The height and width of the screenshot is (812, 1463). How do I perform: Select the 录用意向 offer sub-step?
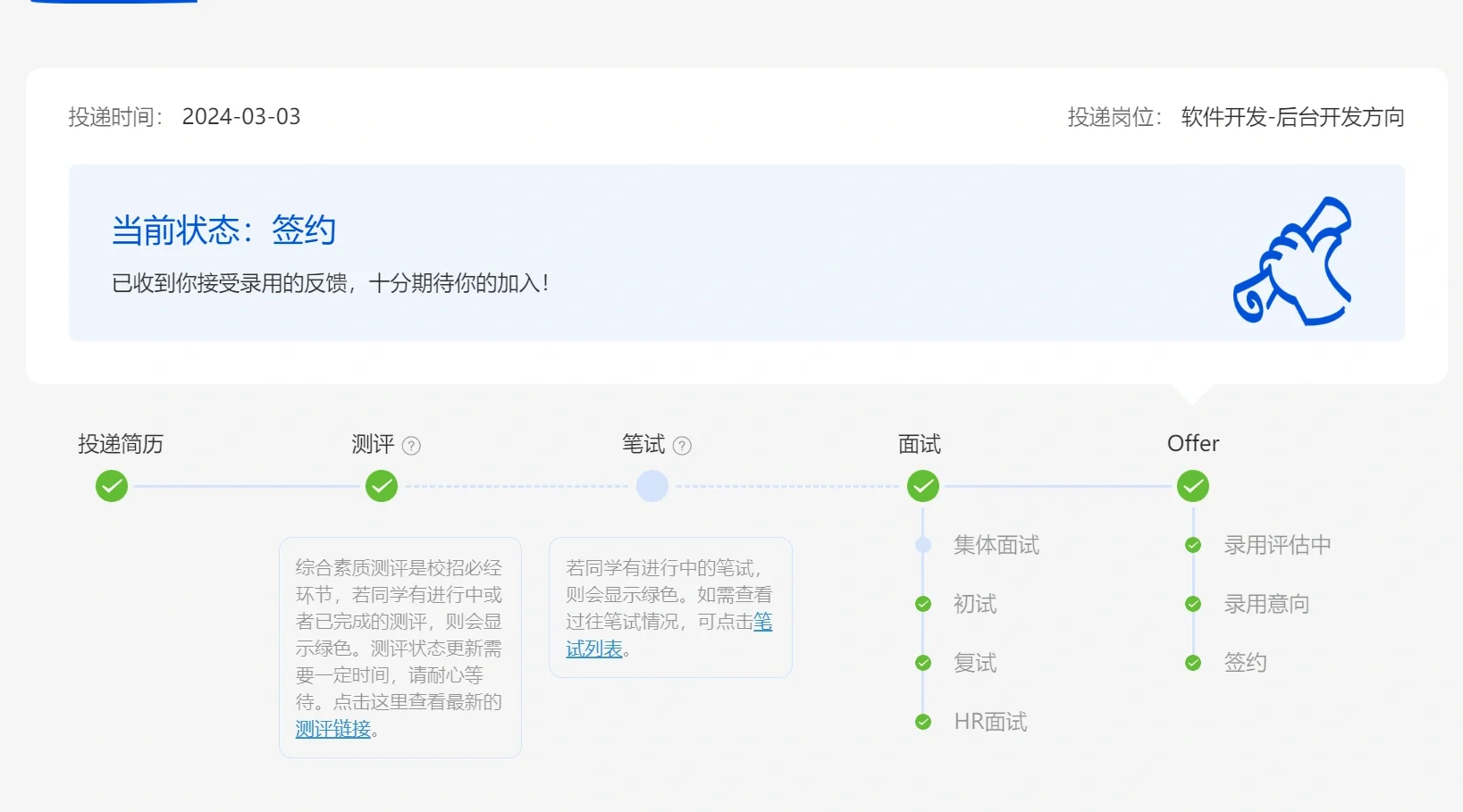tap(1266, 604)
